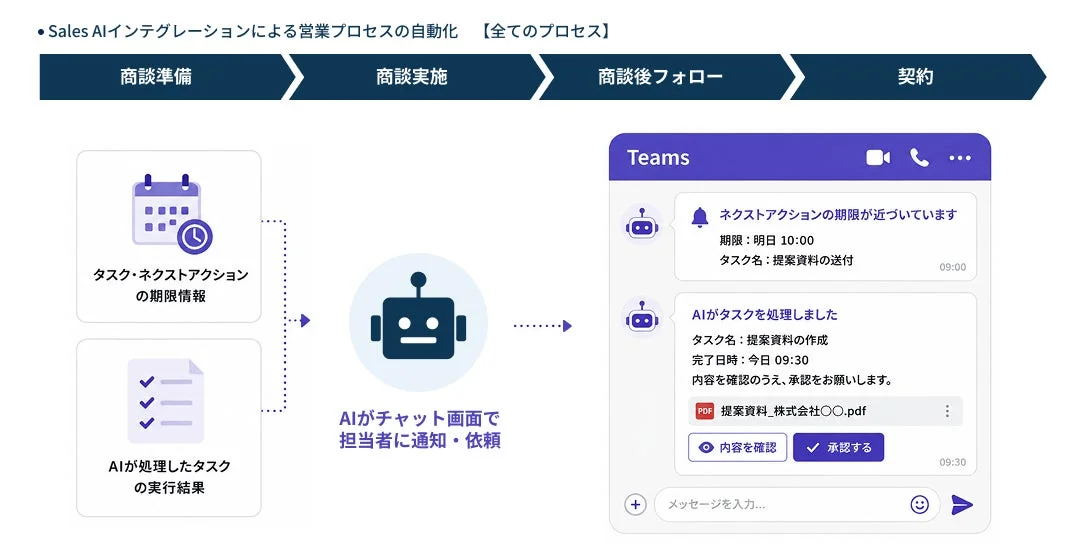Viewport: 1085px width, 558px height.
Task: Click the 09:30 timestamp
Action: [x=952, y=462]
